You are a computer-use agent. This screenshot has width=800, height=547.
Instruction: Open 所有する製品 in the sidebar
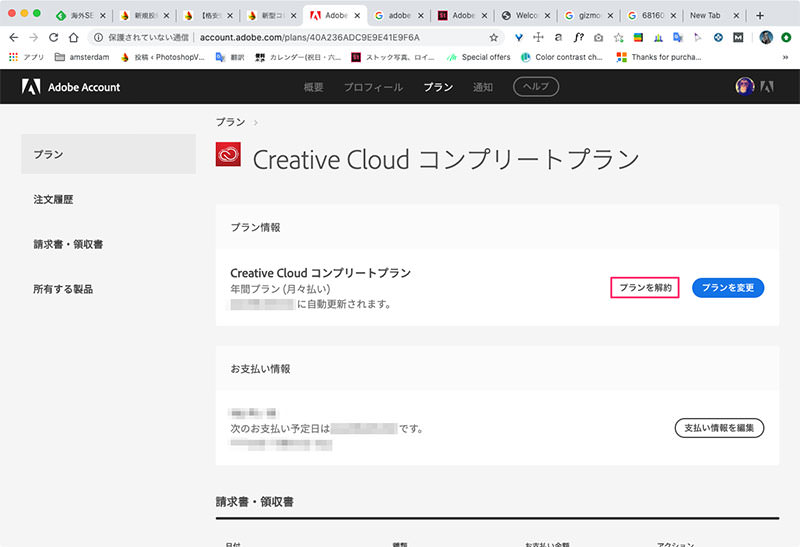63,289
